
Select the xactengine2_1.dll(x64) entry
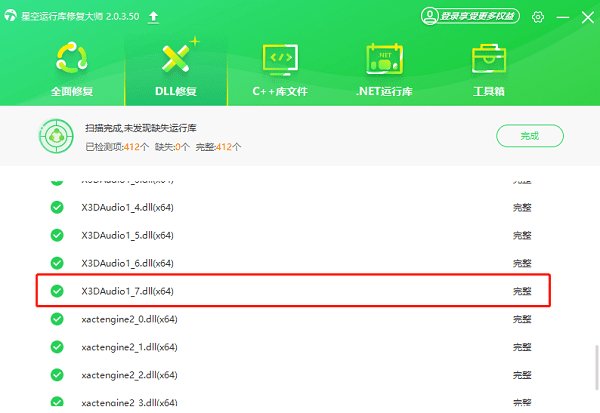pos(129,347)
